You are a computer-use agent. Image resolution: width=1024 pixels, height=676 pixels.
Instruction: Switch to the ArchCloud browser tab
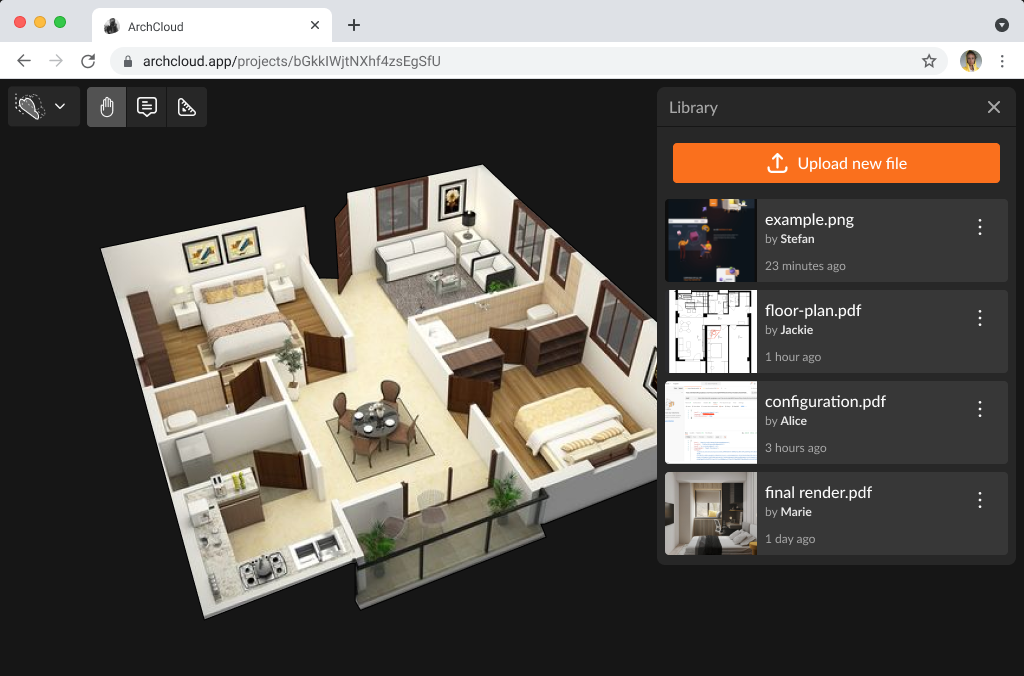200,24
